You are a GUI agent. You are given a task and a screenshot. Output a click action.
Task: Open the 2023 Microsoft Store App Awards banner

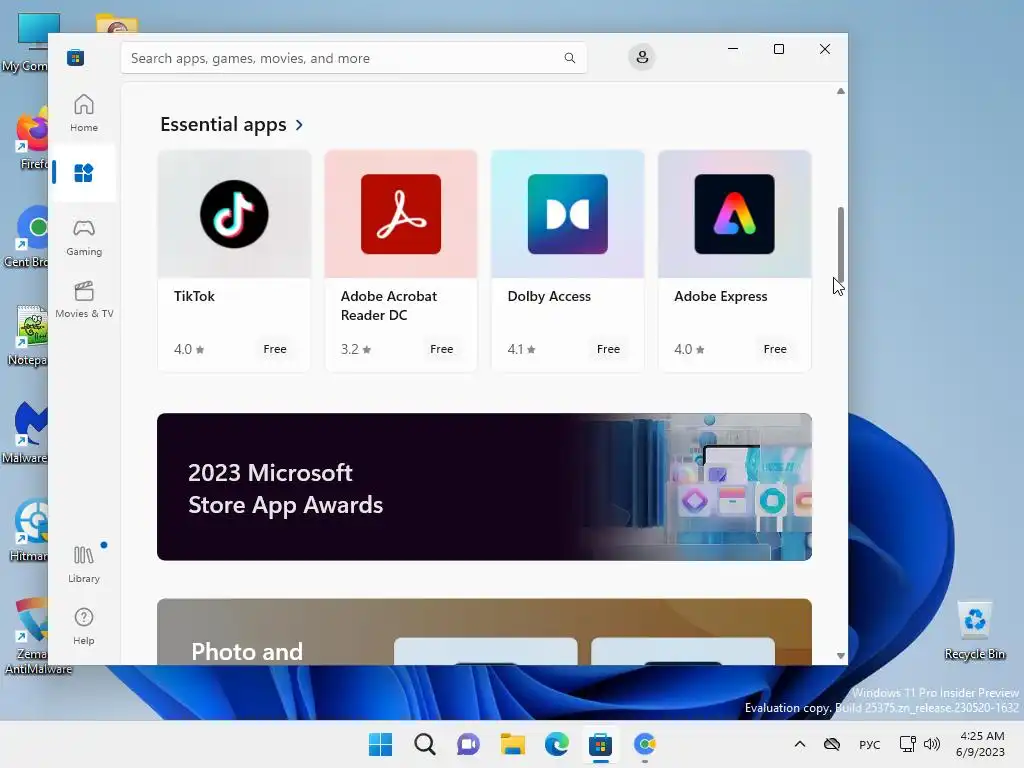tap(485, 487)
